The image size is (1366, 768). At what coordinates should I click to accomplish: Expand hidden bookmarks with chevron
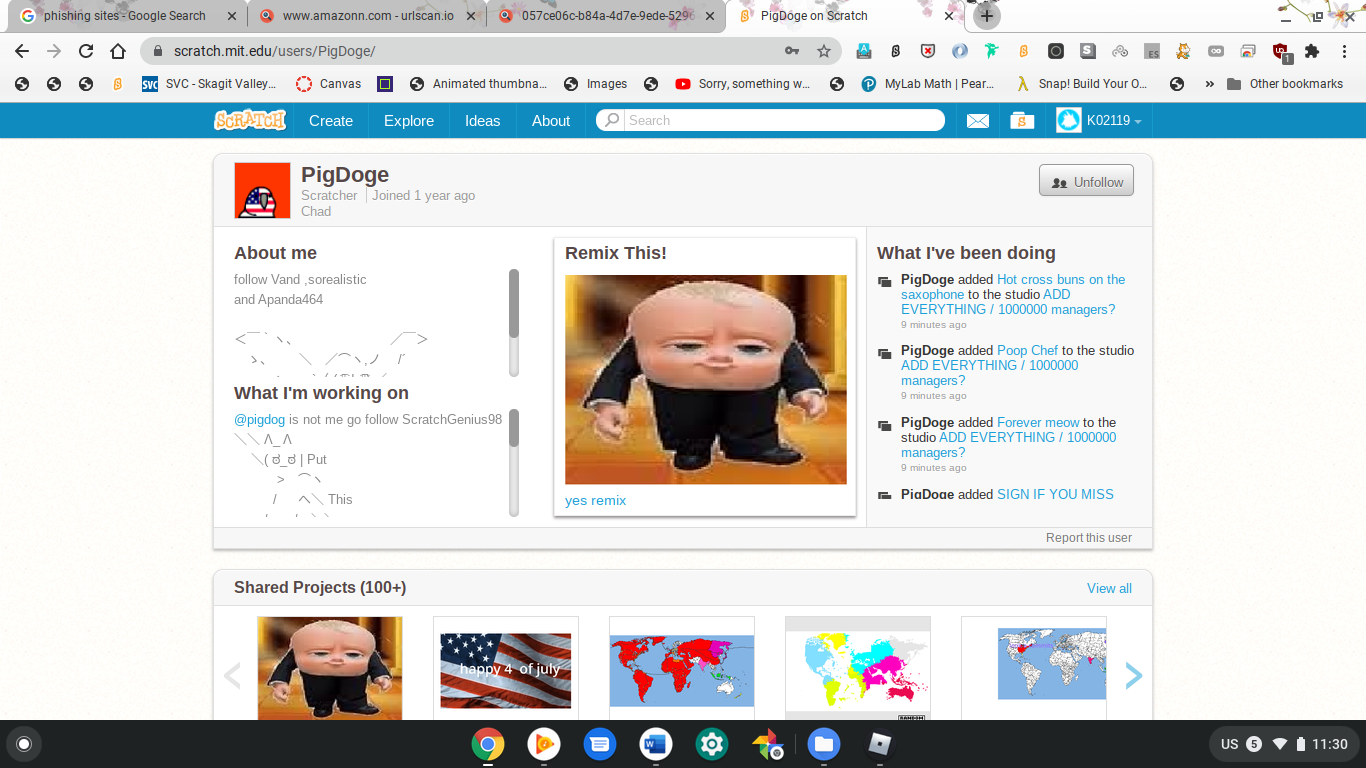[1209, 84]
